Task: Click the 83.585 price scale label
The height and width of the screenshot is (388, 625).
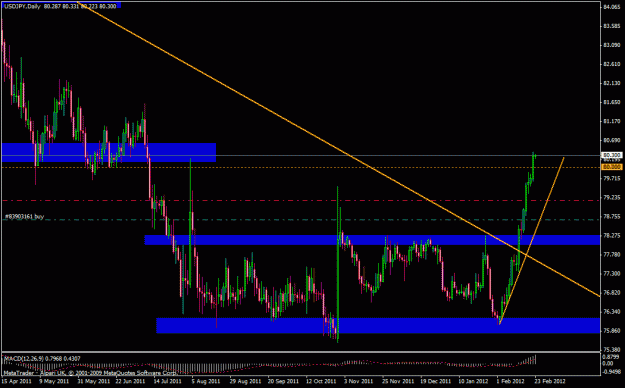Action: click(612, 26)
